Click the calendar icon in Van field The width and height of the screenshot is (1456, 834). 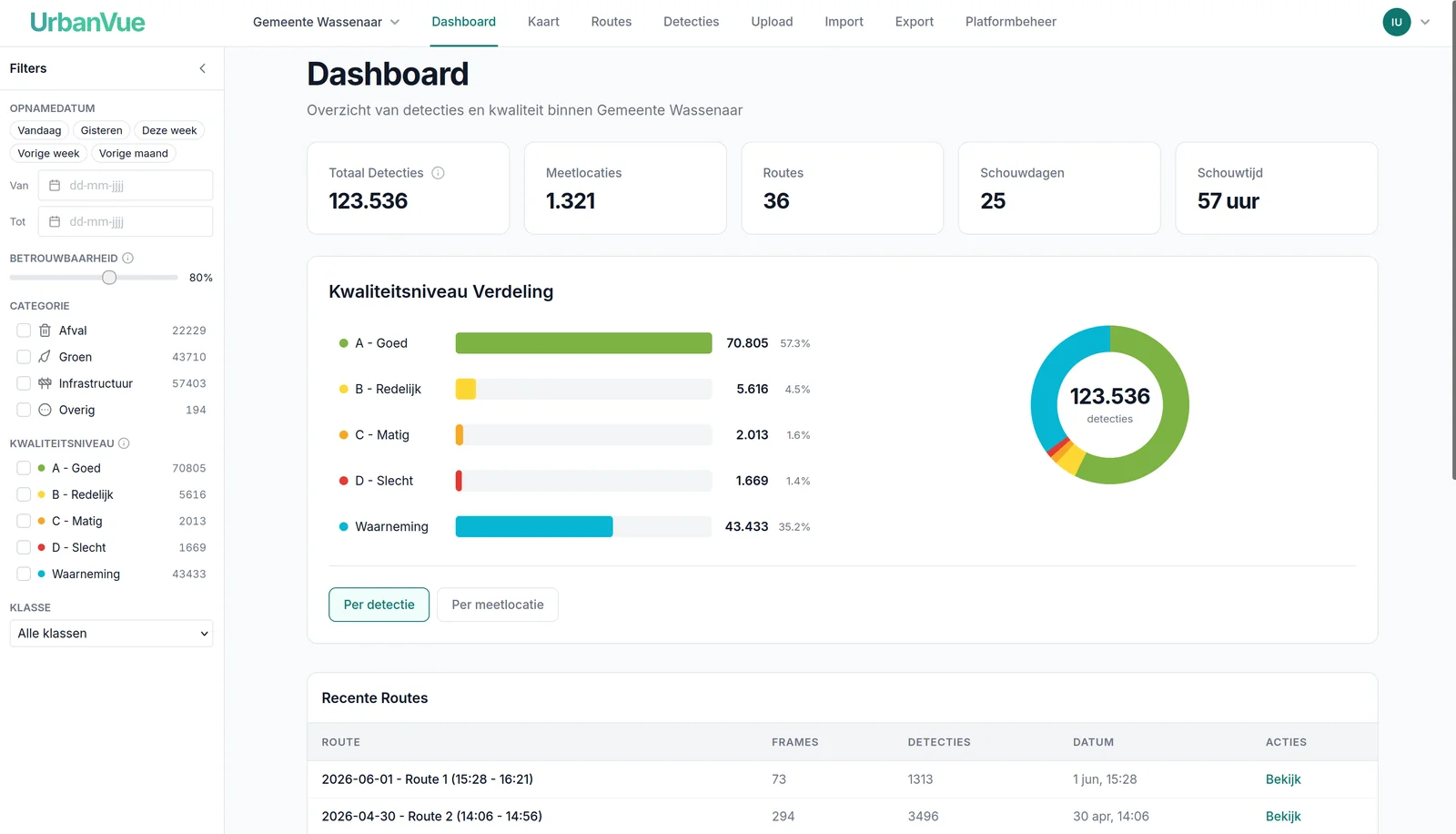click(x=55, y=186)
